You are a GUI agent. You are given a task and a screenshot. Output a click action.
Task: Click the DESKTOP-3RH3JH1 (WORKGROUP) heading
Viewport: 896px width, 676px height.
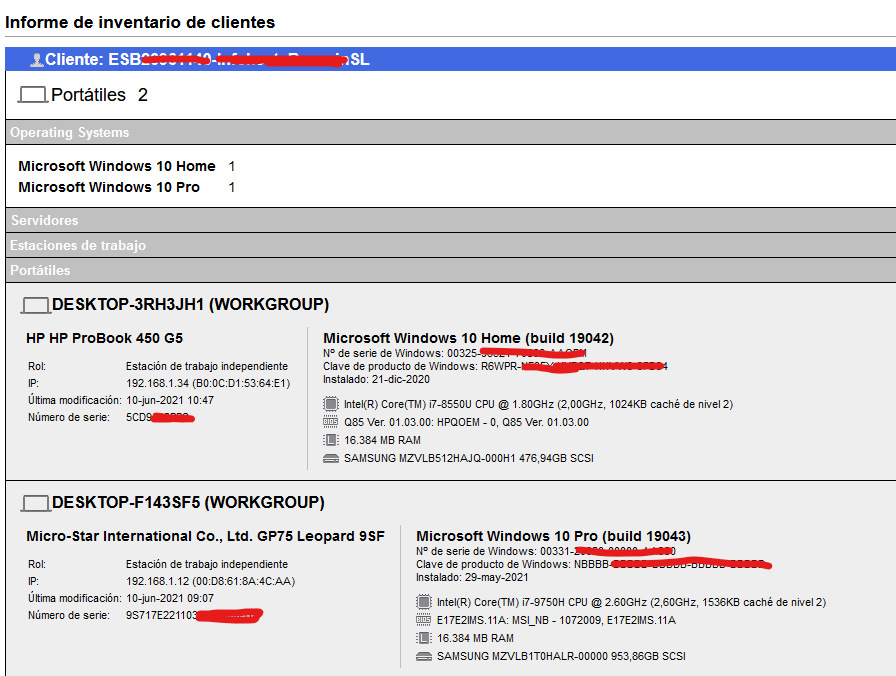[190, 305]
